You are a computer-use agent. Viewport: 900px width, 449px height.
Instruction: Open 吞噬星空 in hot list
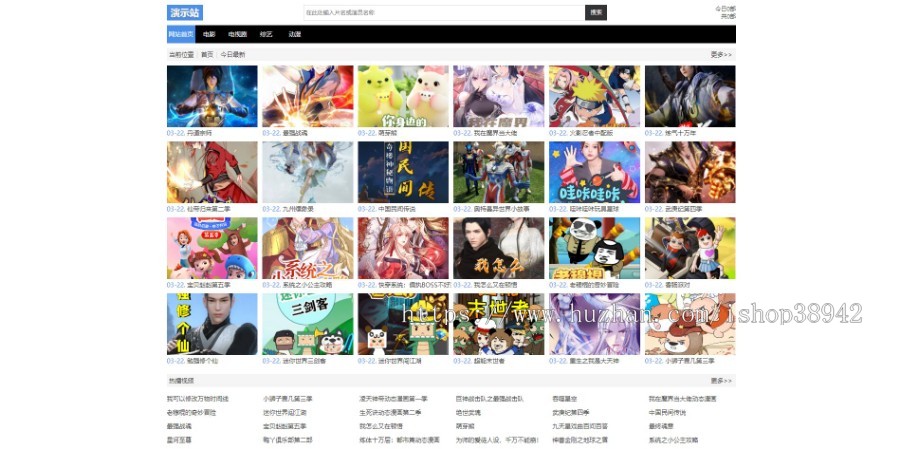[x=564, y=398]
